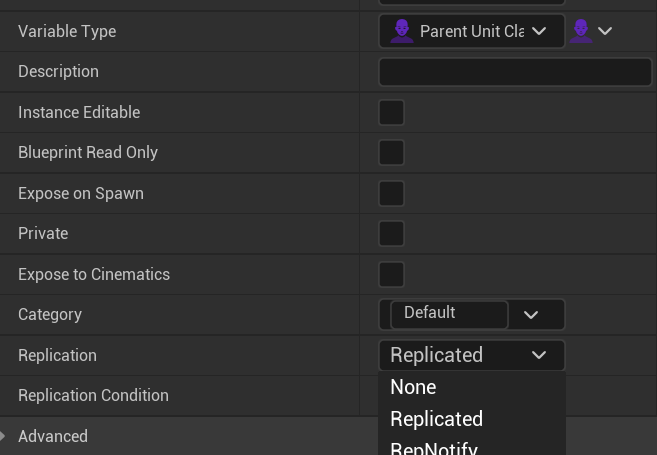Image resolution: width=657 pixels, height=455 pixels.
Task: Click the Description text field
Action: (515, 72)
